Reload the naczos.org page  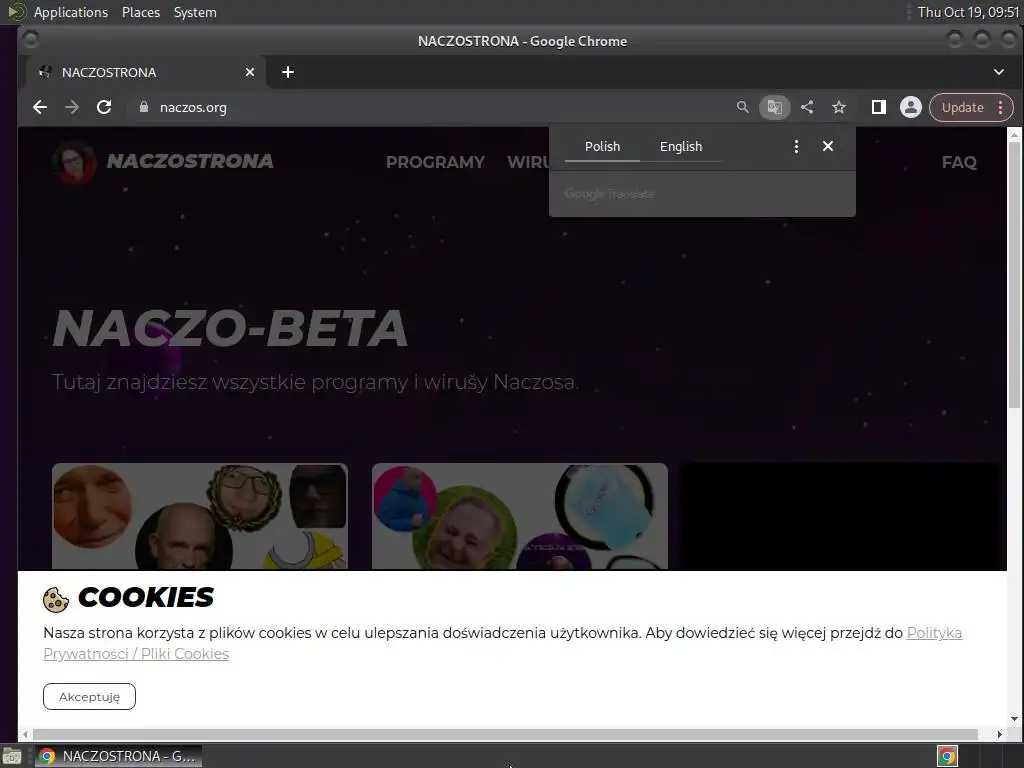tap(104, 107)
